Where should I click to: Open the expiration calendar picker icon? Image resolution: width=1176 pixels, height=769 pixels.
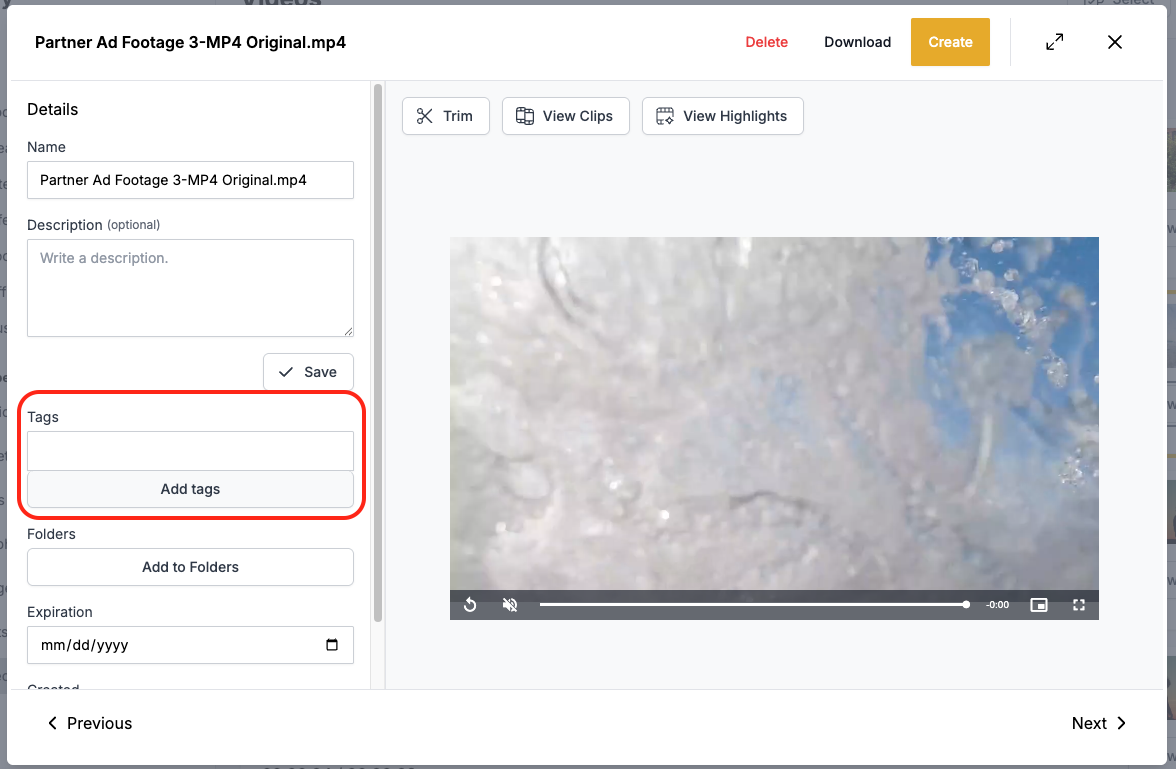pyautogui.click(x=332, y=644)
